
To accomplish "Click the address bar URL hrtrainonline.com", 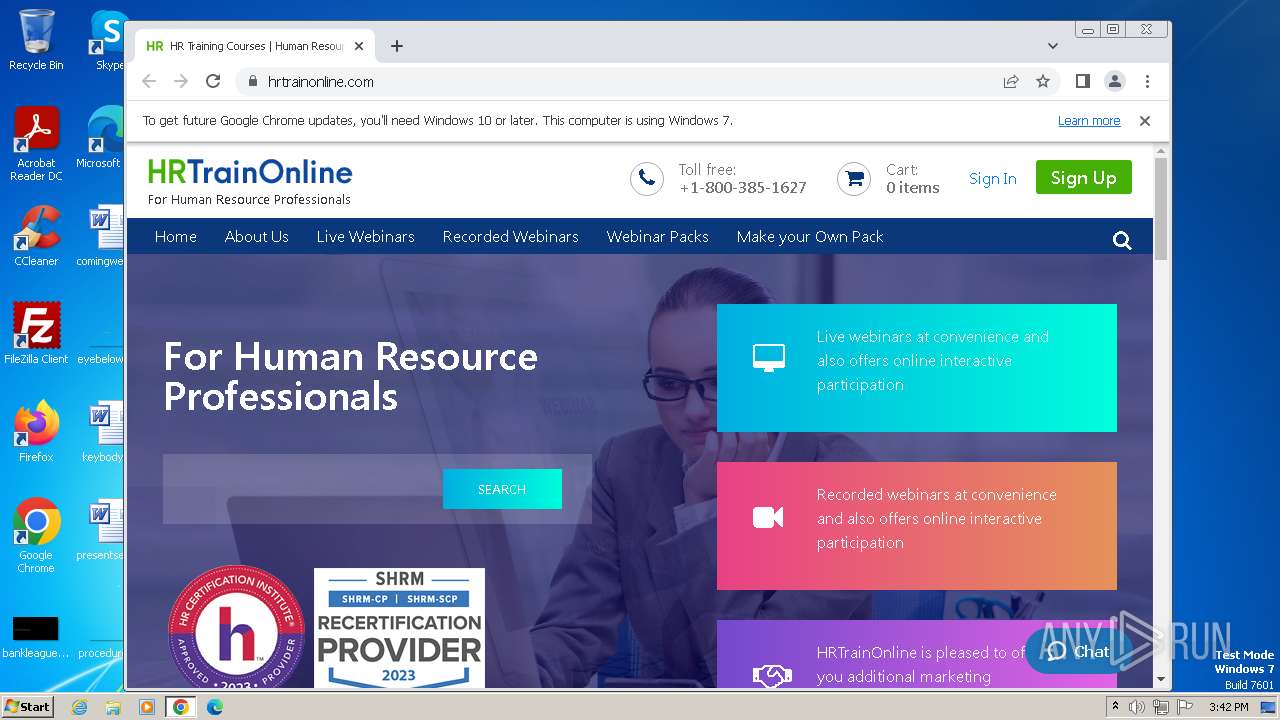I will 321,82.
